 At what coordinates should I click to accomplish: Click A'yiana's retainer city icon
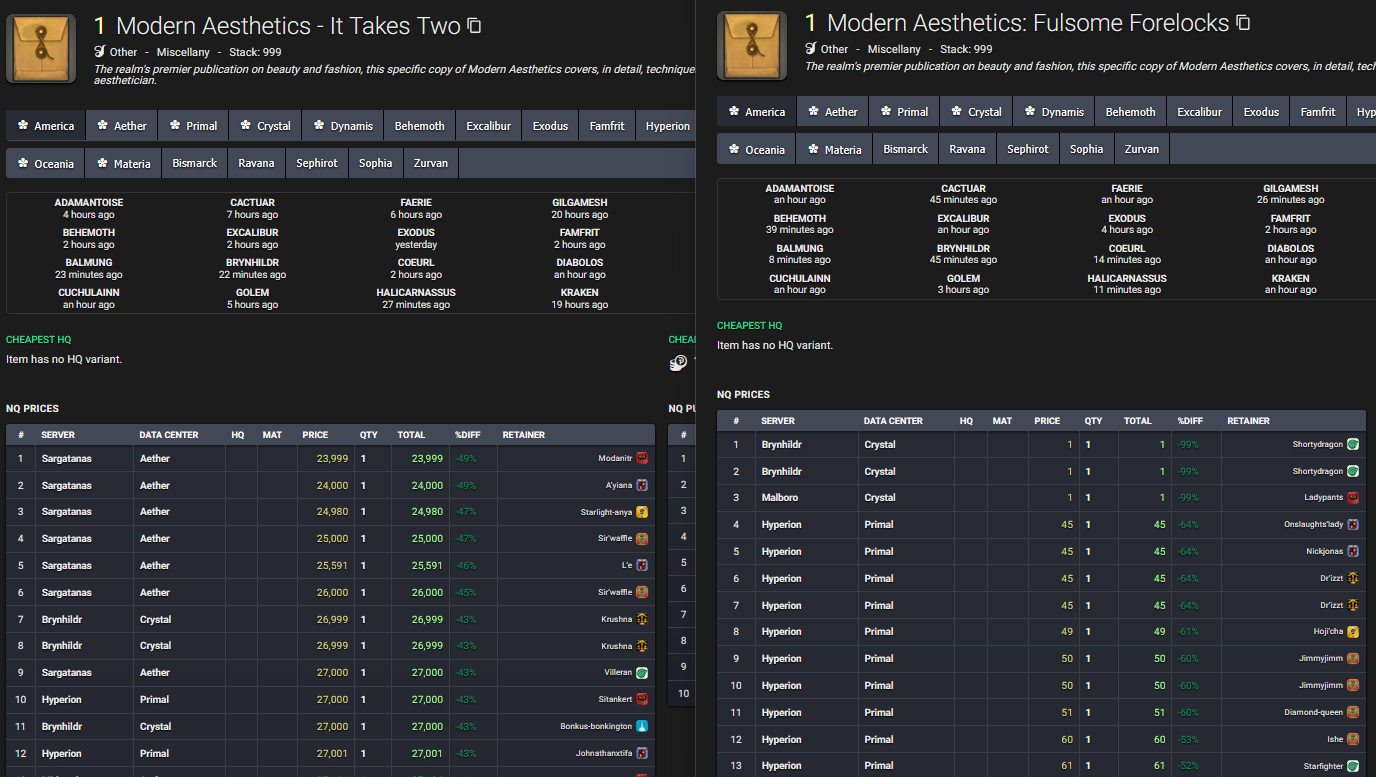[642, 485]
